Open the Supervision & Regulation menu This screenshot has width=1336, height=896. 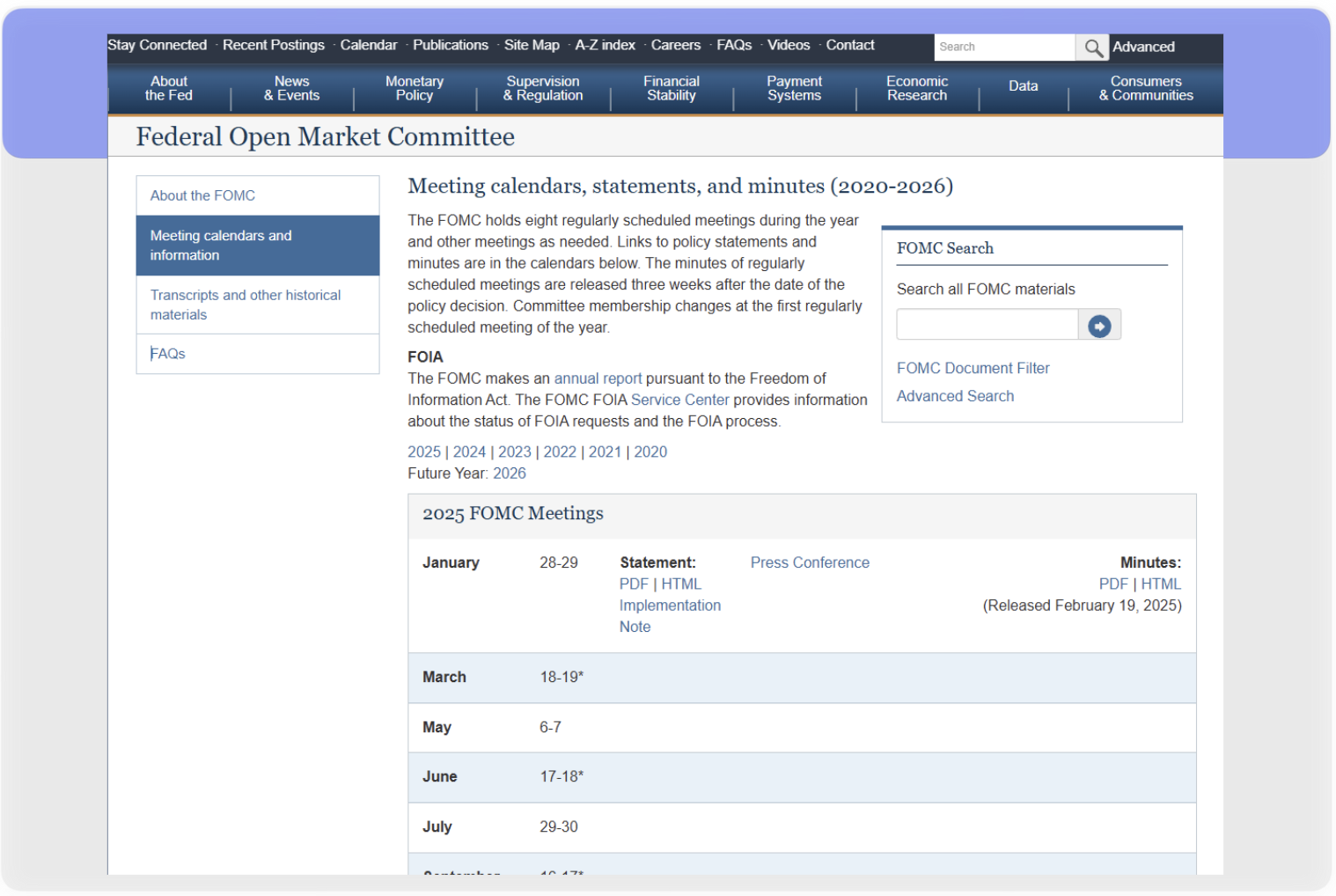click(x=543, y=88)
